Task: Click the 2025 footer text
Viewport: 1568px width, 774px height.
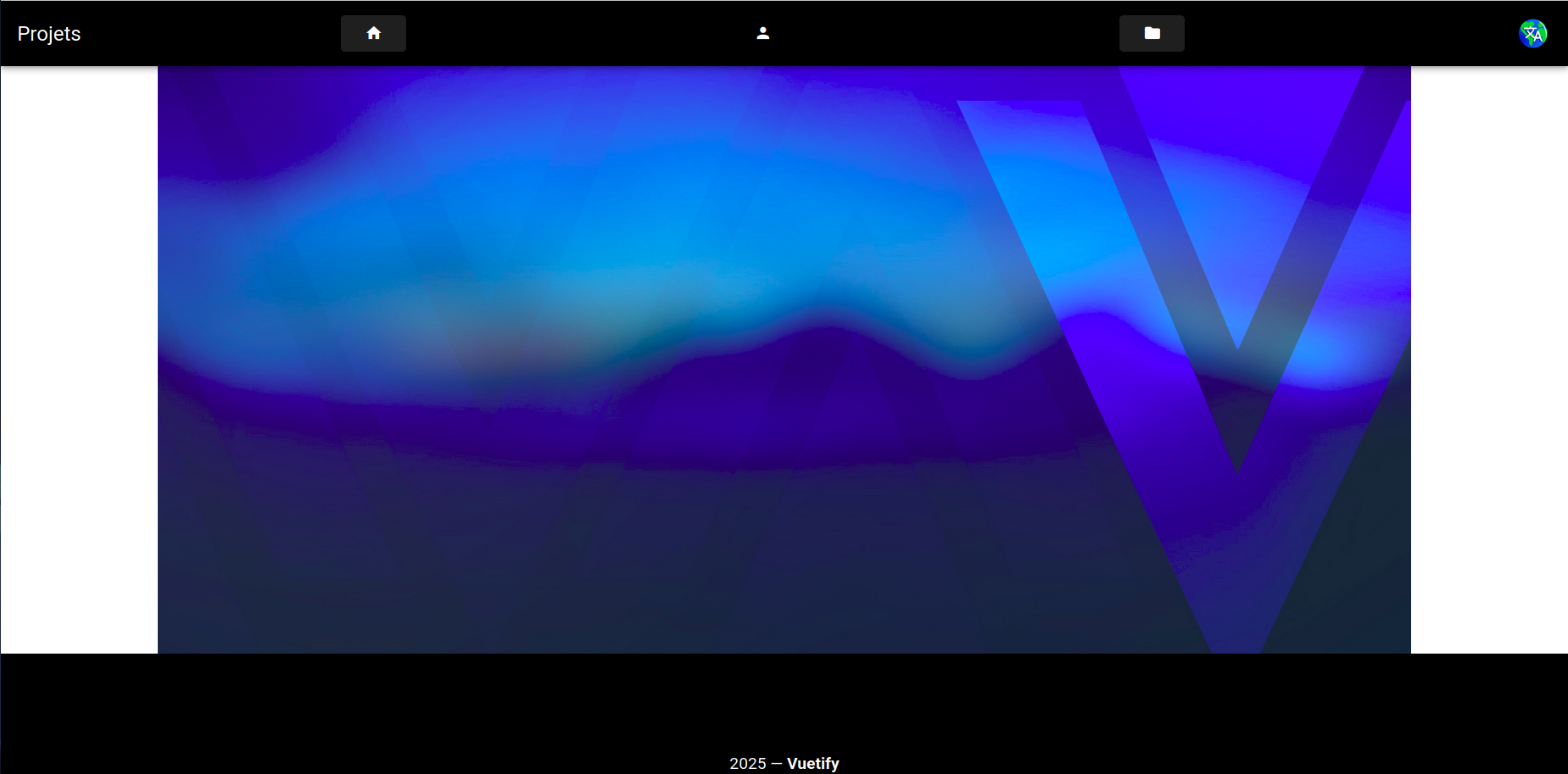Action: pyautogui.click(x=748, y=763)
